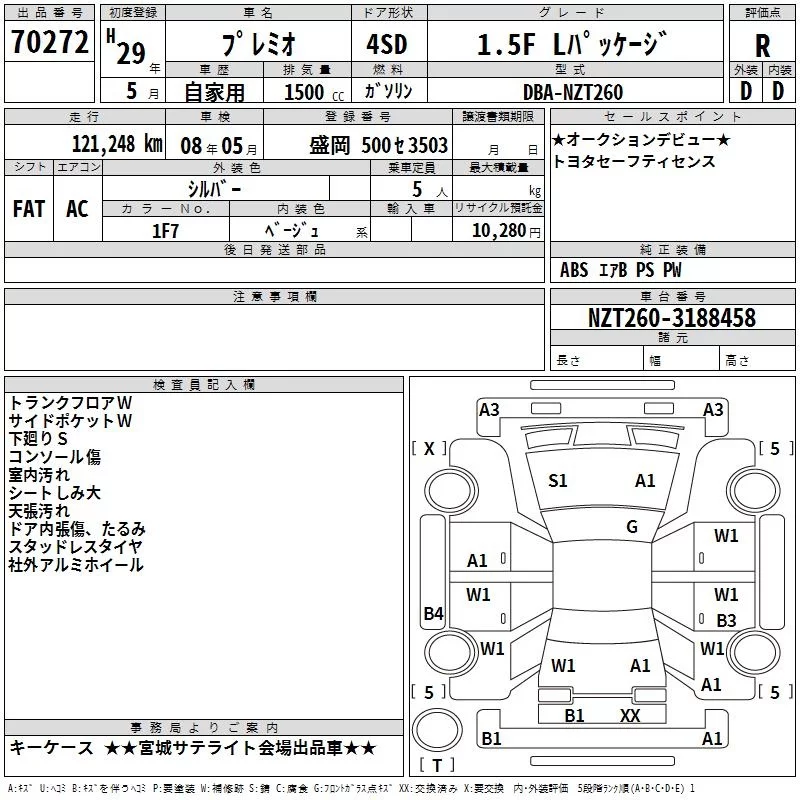The width and height of the screenshot is (800, 800).
Task: Click inspector note コンソール傷
Action: [55, 457]
